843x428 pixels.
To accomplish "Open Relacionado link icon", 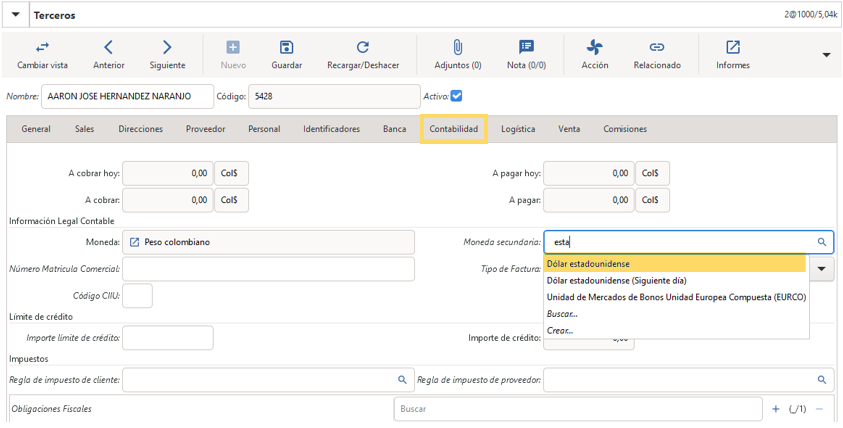I will [x=657, y=48].
